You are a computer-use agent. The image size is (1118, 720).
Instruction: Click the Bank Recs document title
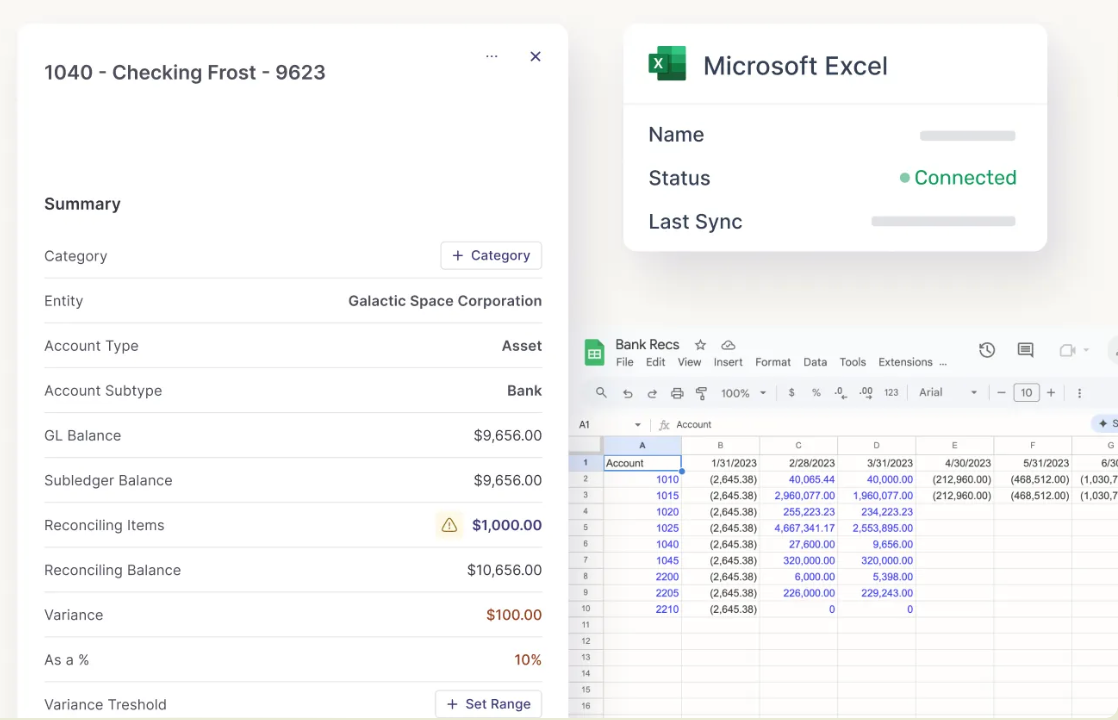647,344
